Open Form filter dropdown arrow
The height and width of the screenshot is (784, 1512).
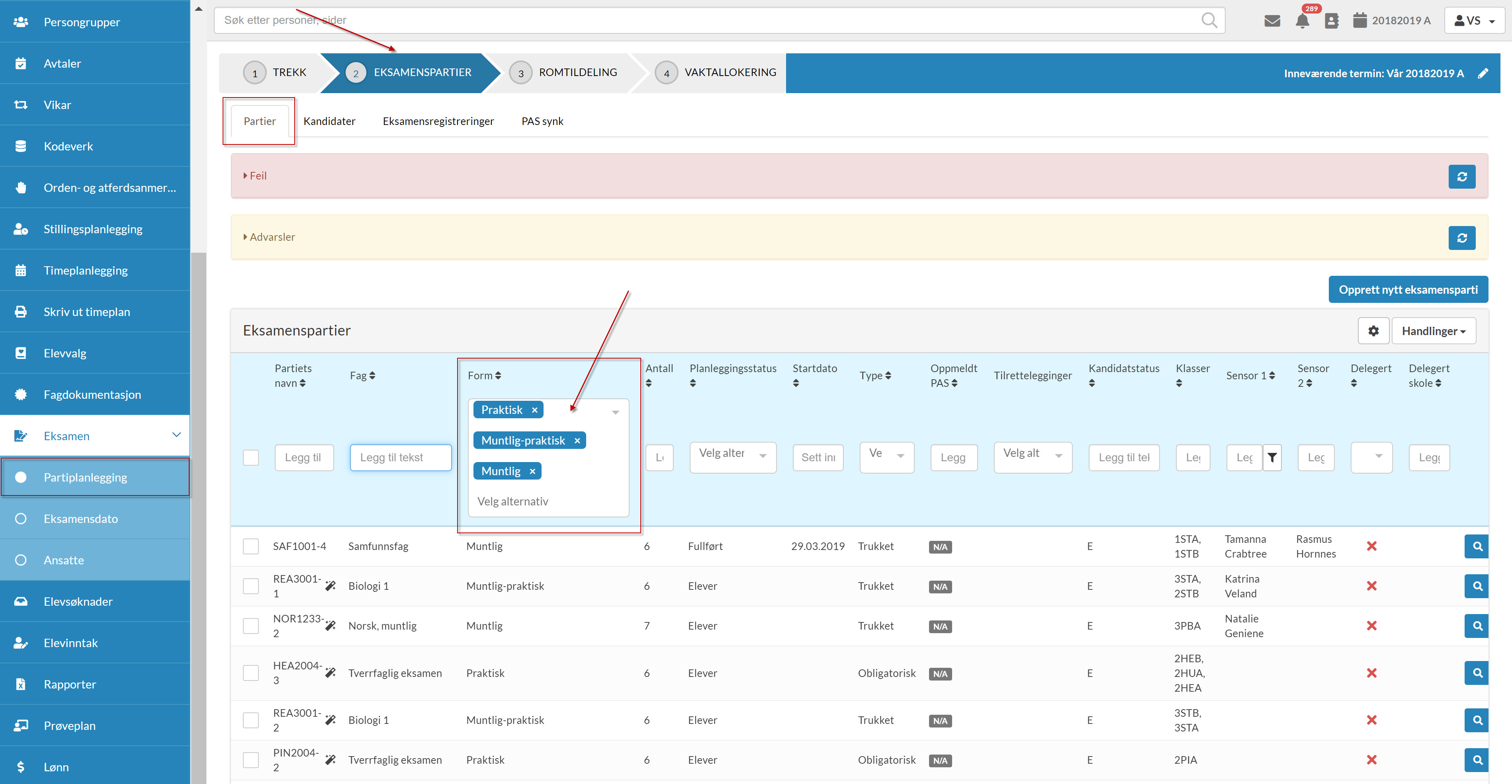click(x=615, y=412)
